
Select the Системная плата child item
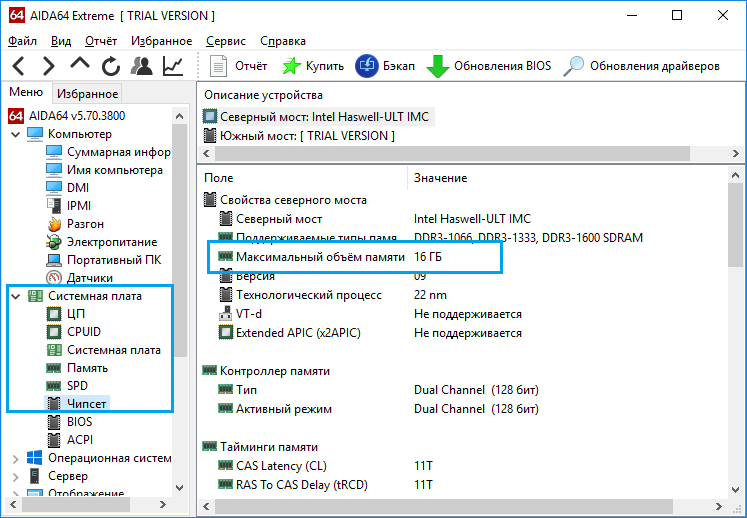(x=103, y=350)
